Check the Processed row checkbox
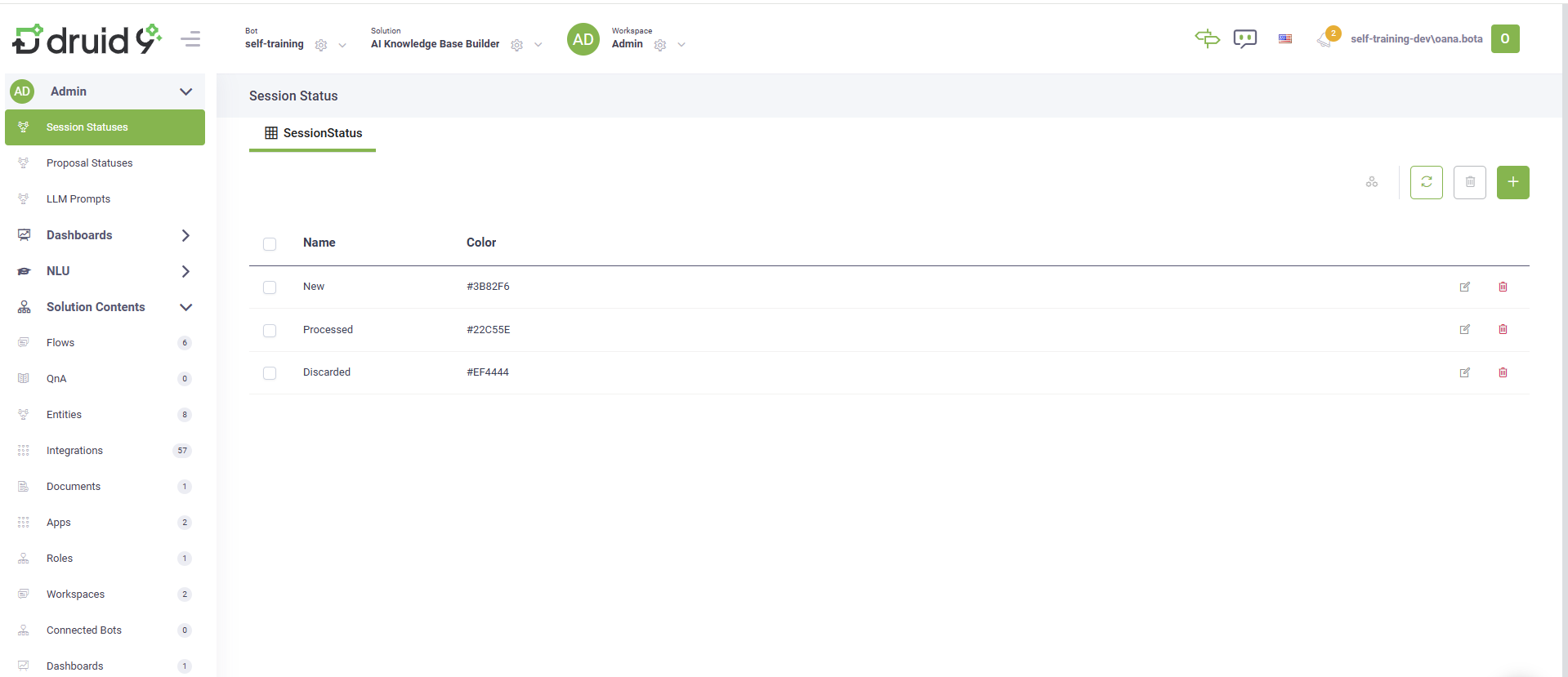The image size is (1568, 677). click(x=270, y=331)
